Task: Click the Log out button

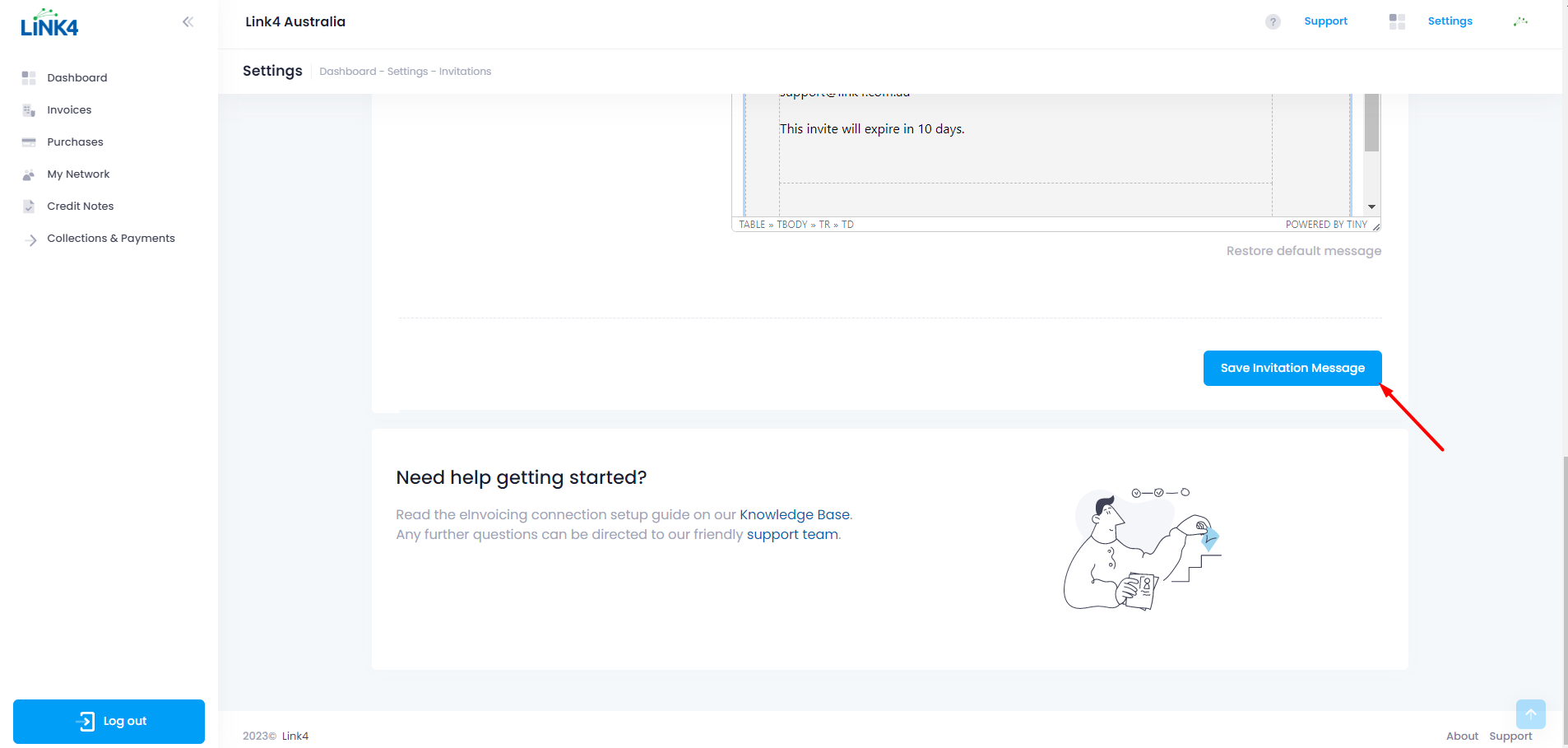Action: point(109,722)
